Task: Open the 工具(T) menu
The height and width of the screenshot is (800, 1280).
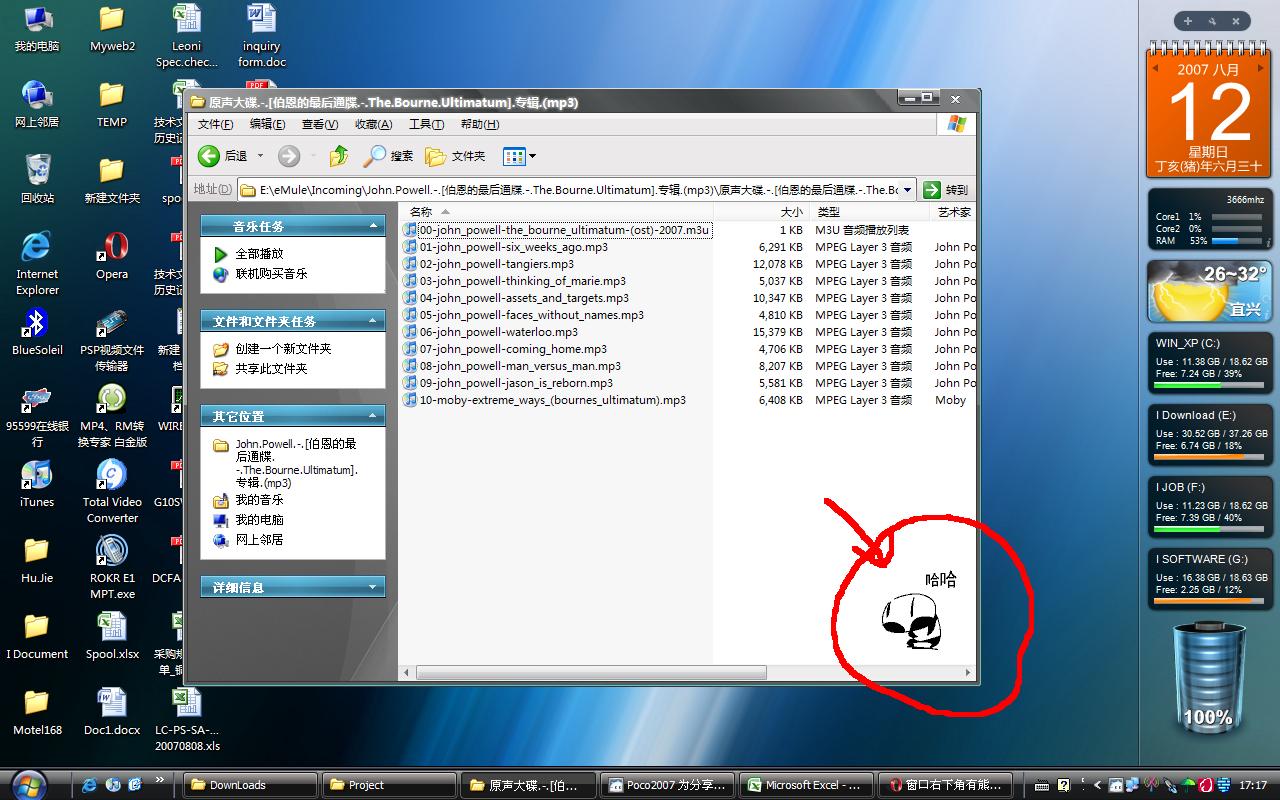Action: tap(426, 124)
